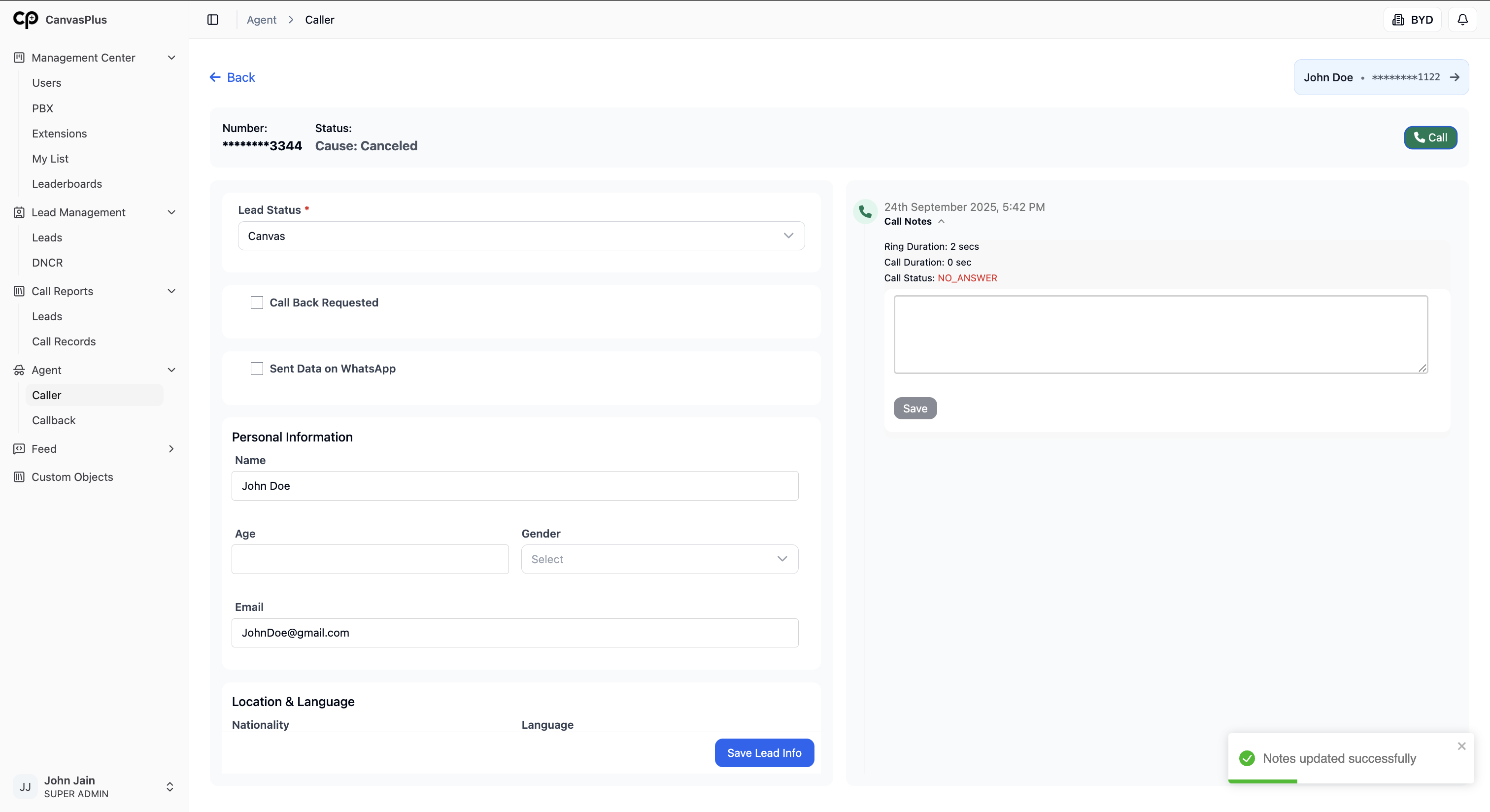This screenshot has height=812, width=1490.
Task: Open the Lead Status Canvas dropdown
Action: [521, 236]
